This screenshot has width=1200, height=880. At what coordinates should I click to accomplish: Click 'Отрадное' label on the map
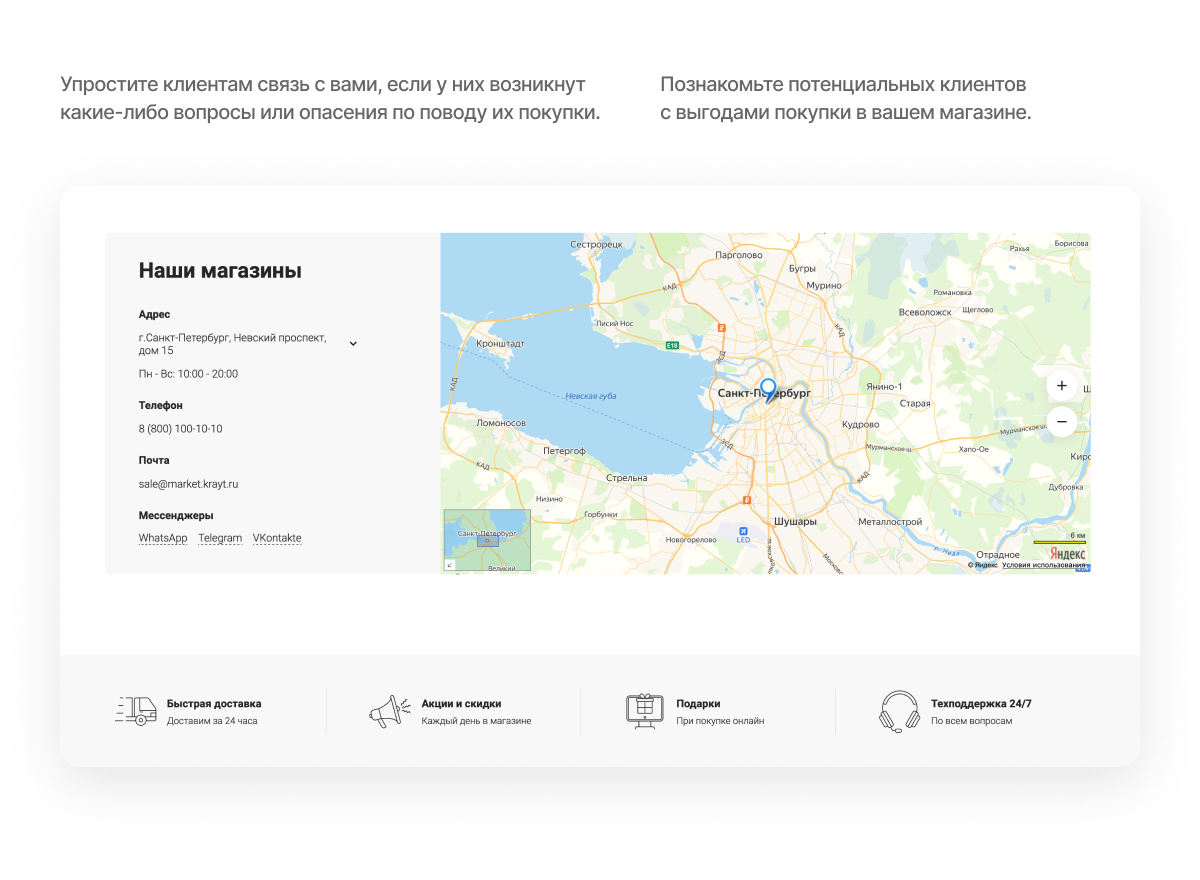click(x=998, y=554)
